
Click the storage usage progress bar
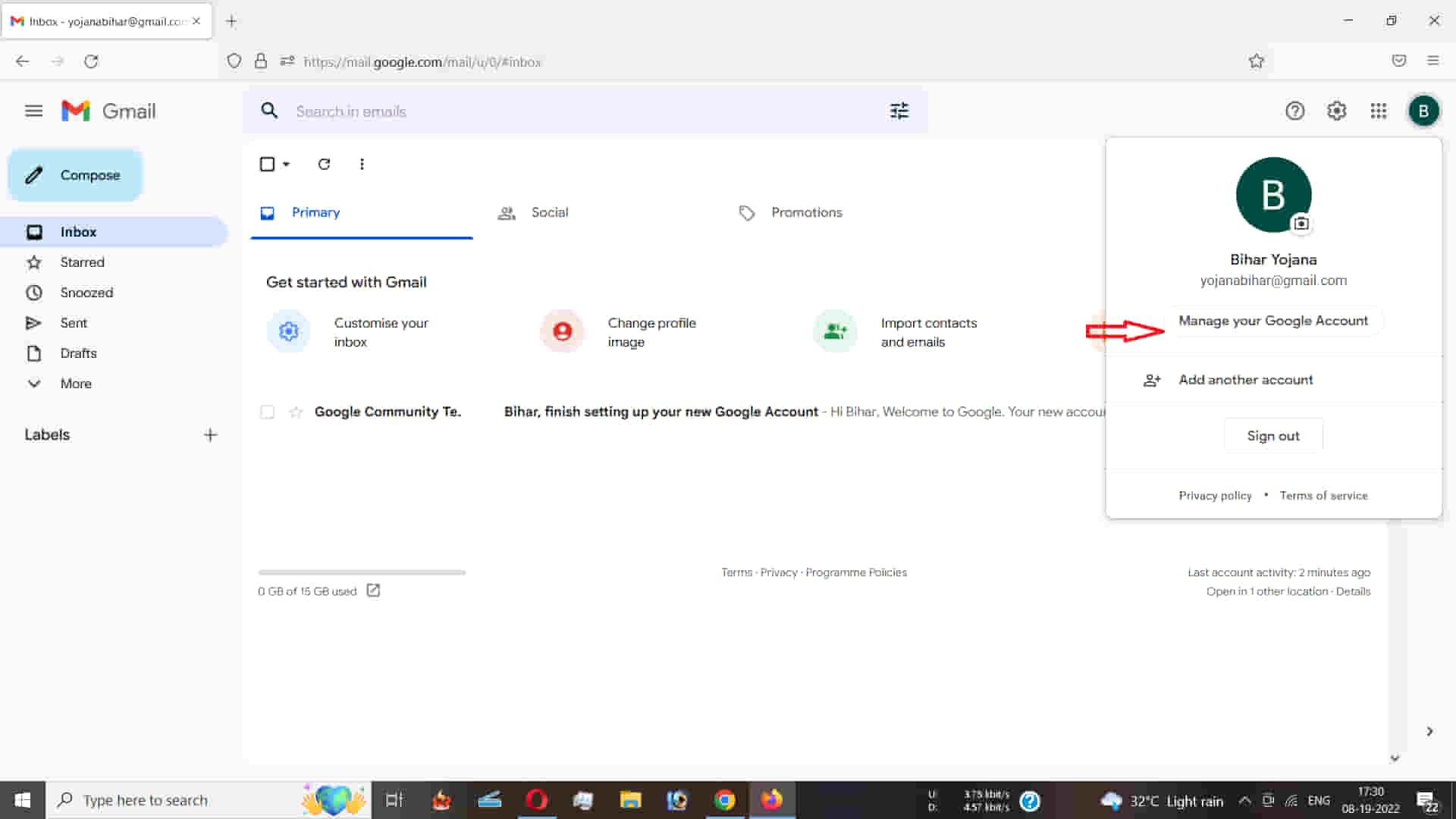[x=362, y=573]
